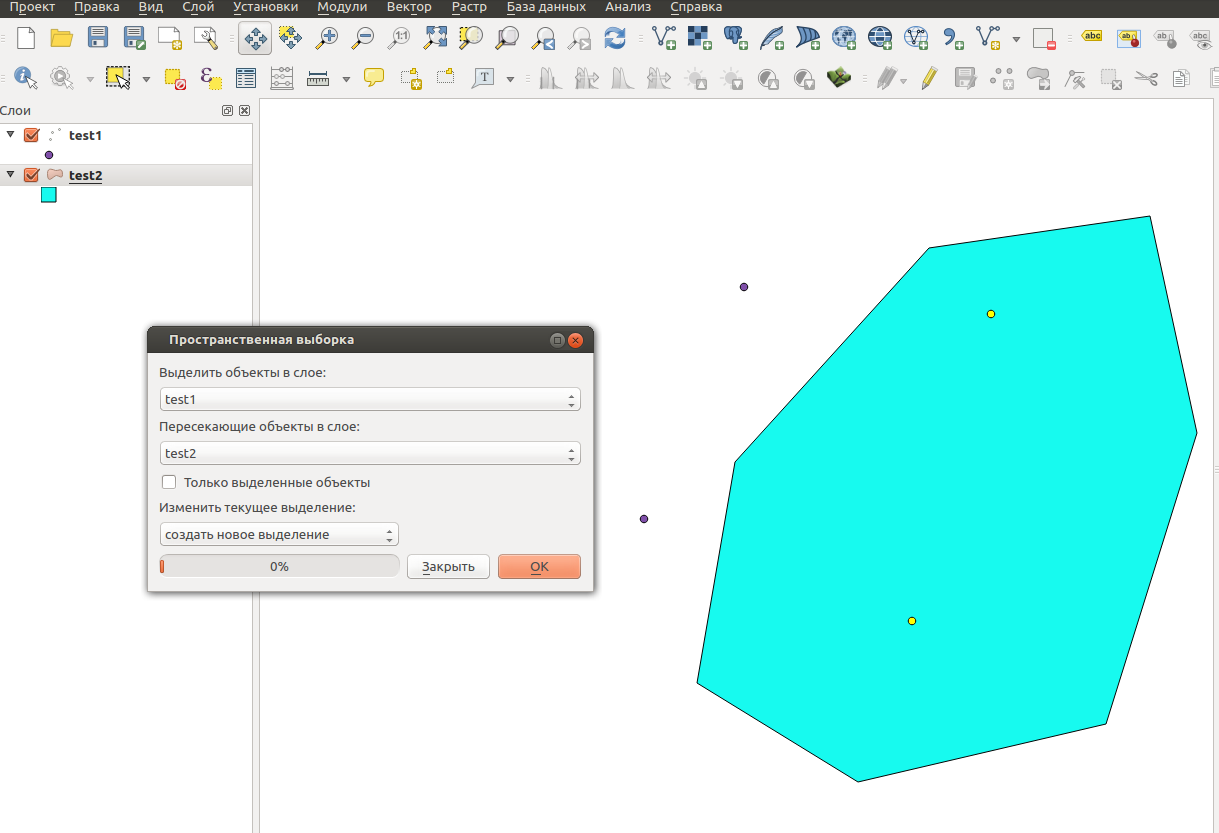Image resolution: width=1219 pixels, height=833 pixels.
Task: Click the Refresh map icon
Action: [x=616, y=39]
